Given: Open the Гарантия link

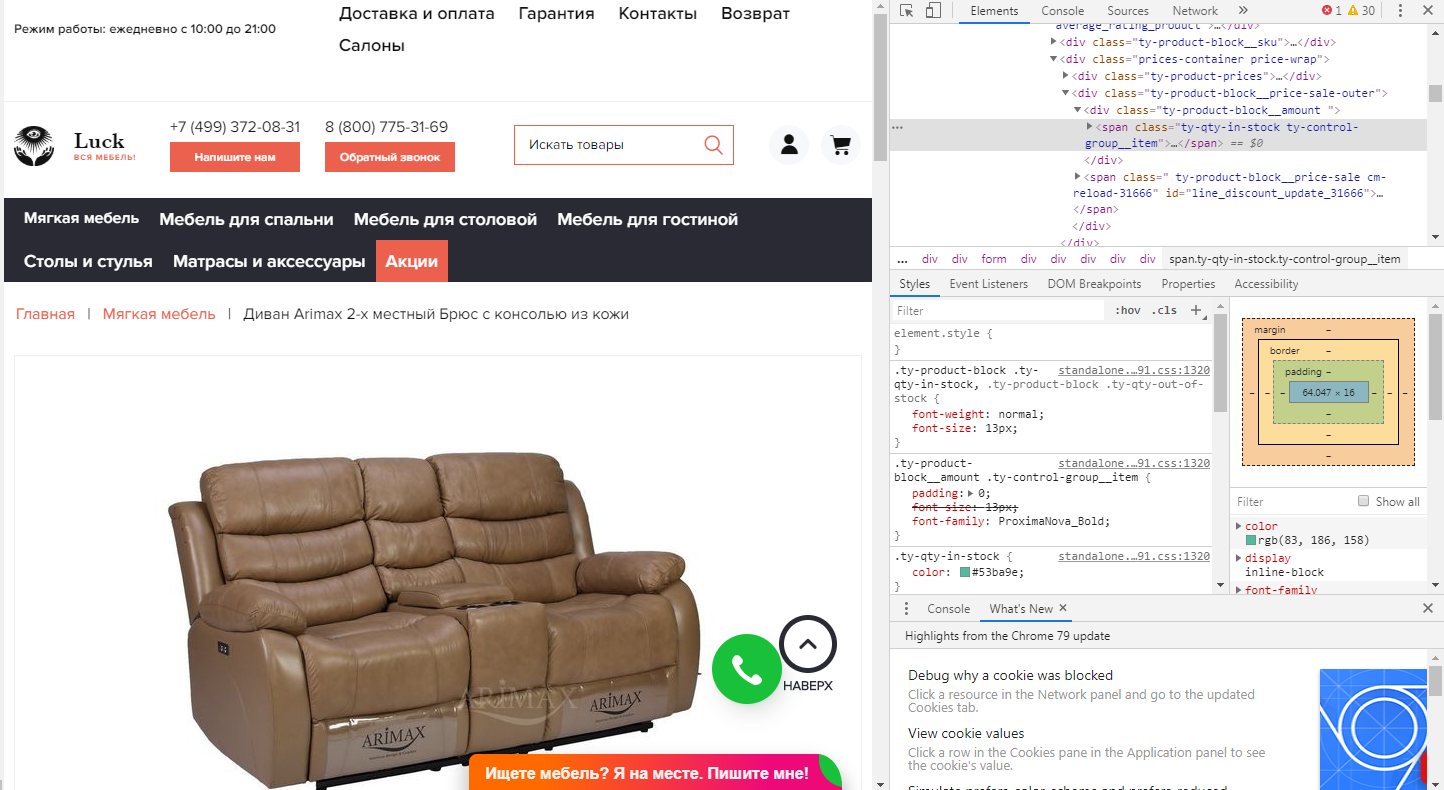Looking at the screenshot, I should [556, 13].
